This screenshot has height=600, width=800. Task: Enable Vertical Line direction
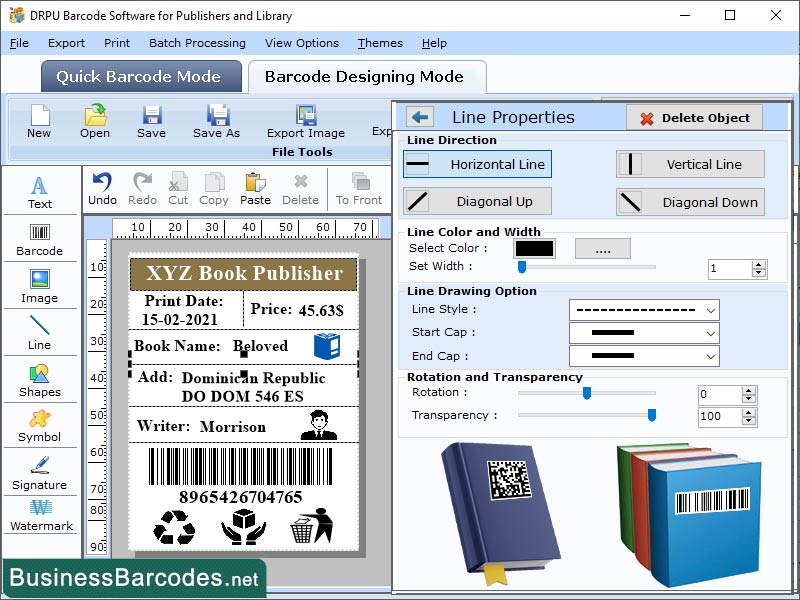coord(690,164)
